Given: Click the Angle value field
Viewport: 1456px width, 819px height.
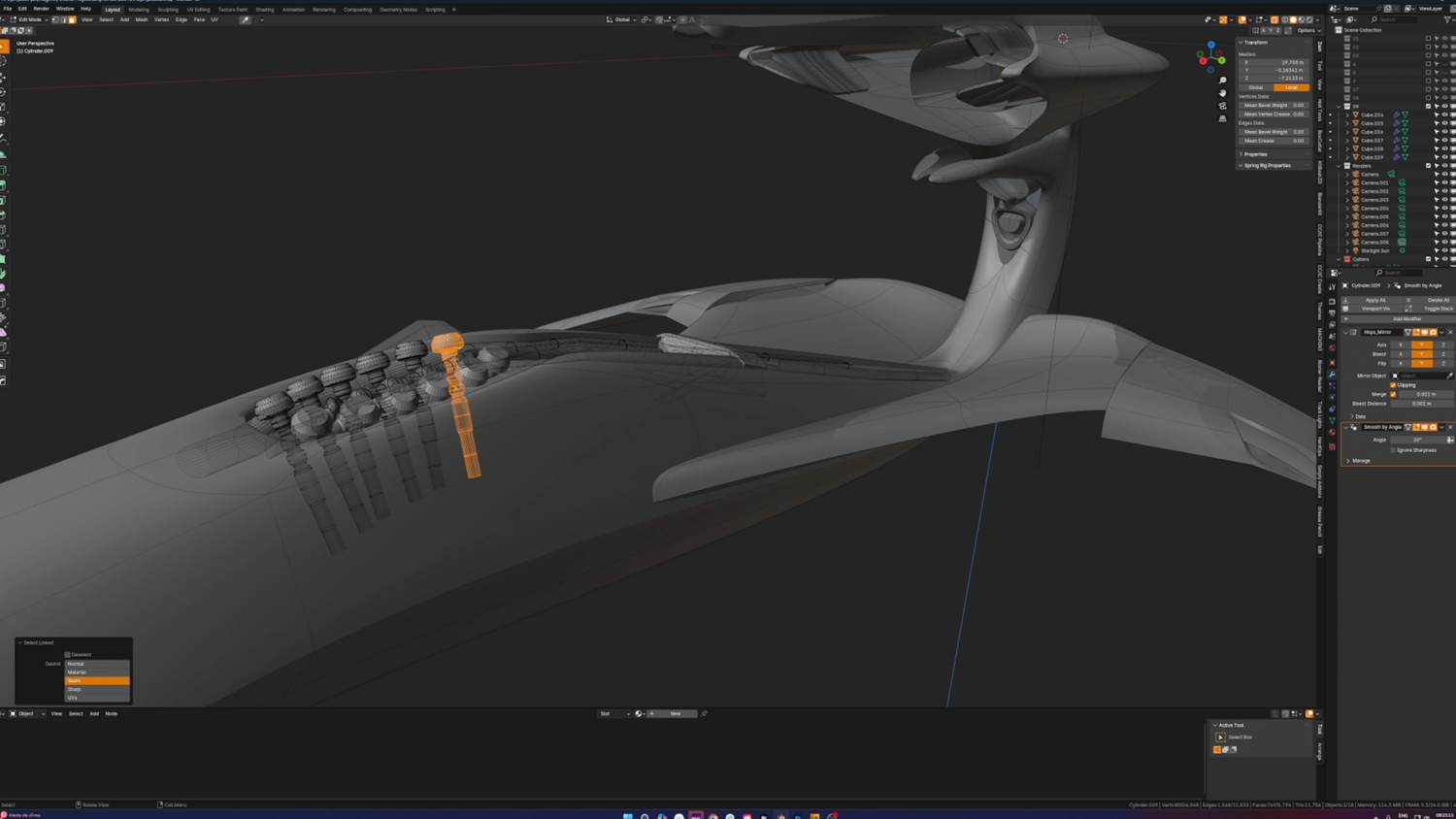Looking at the screenshot, I should click(x=1418, y=440).
